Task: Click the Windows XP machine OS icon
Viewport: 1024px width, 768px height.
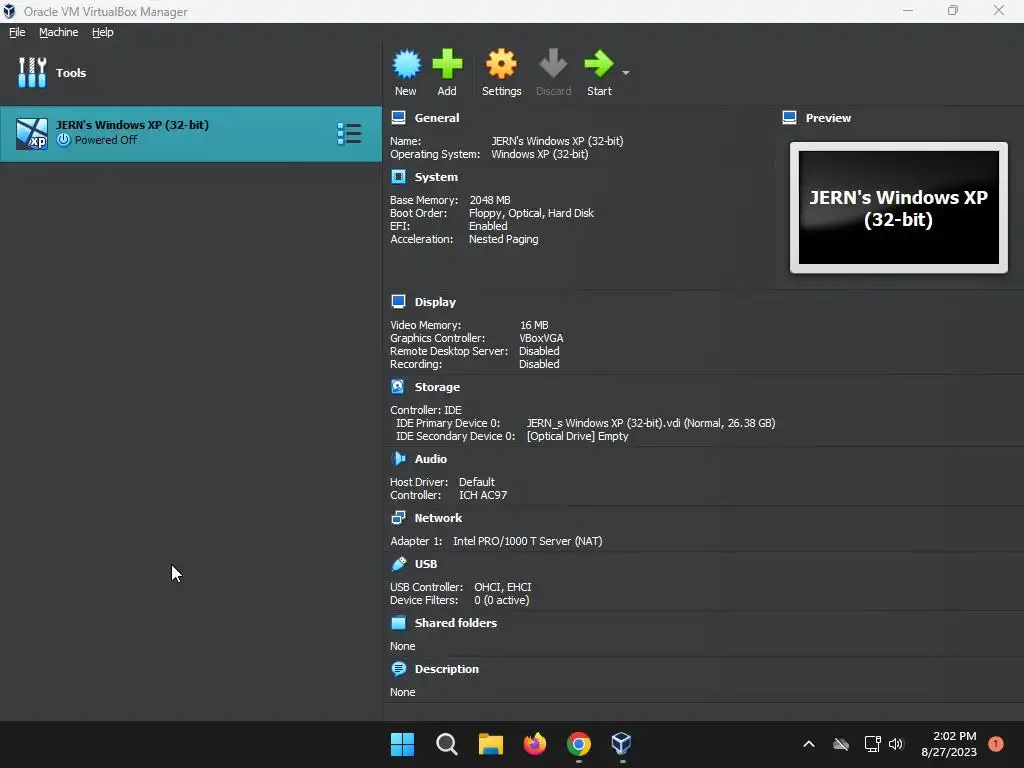Action: (x=31, y=134)
